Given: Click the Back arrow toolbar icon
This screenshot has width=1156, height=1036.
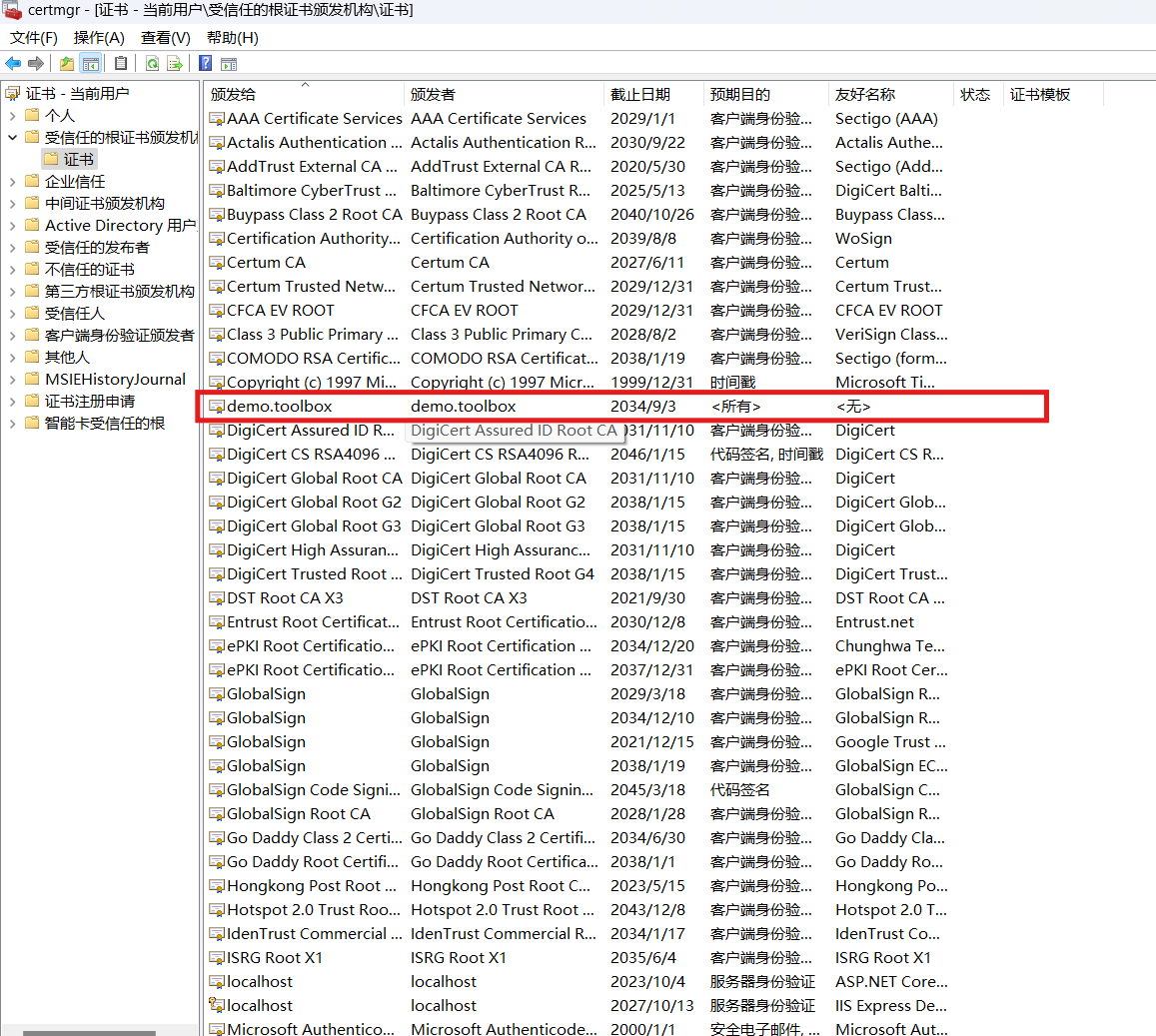Looking at the screenshot, I should click(x=13, y=64).
